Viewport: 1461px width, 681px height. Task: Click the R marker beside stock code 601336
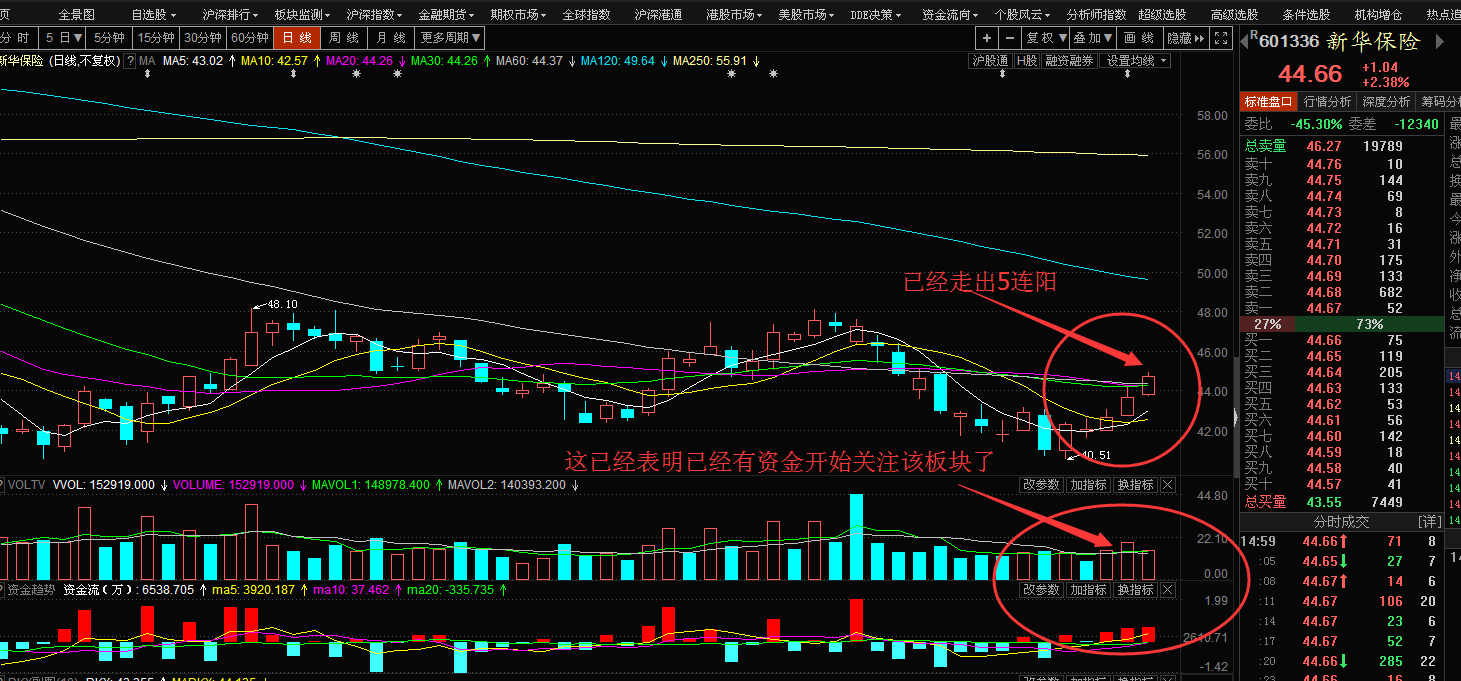[x=1254, y=34]
